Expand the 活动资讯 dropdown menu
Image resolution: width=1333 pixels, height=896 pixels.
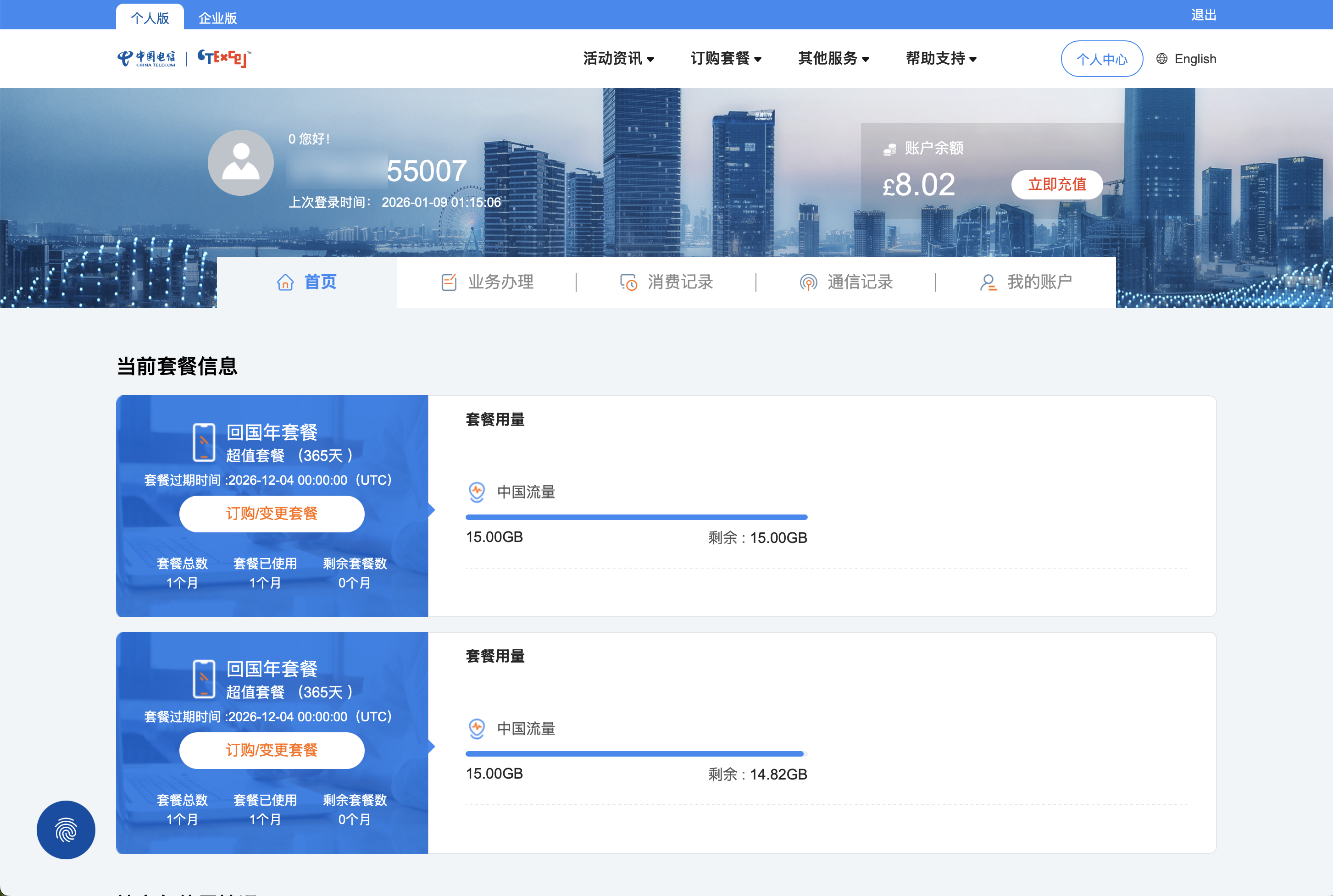click(618, 58)
